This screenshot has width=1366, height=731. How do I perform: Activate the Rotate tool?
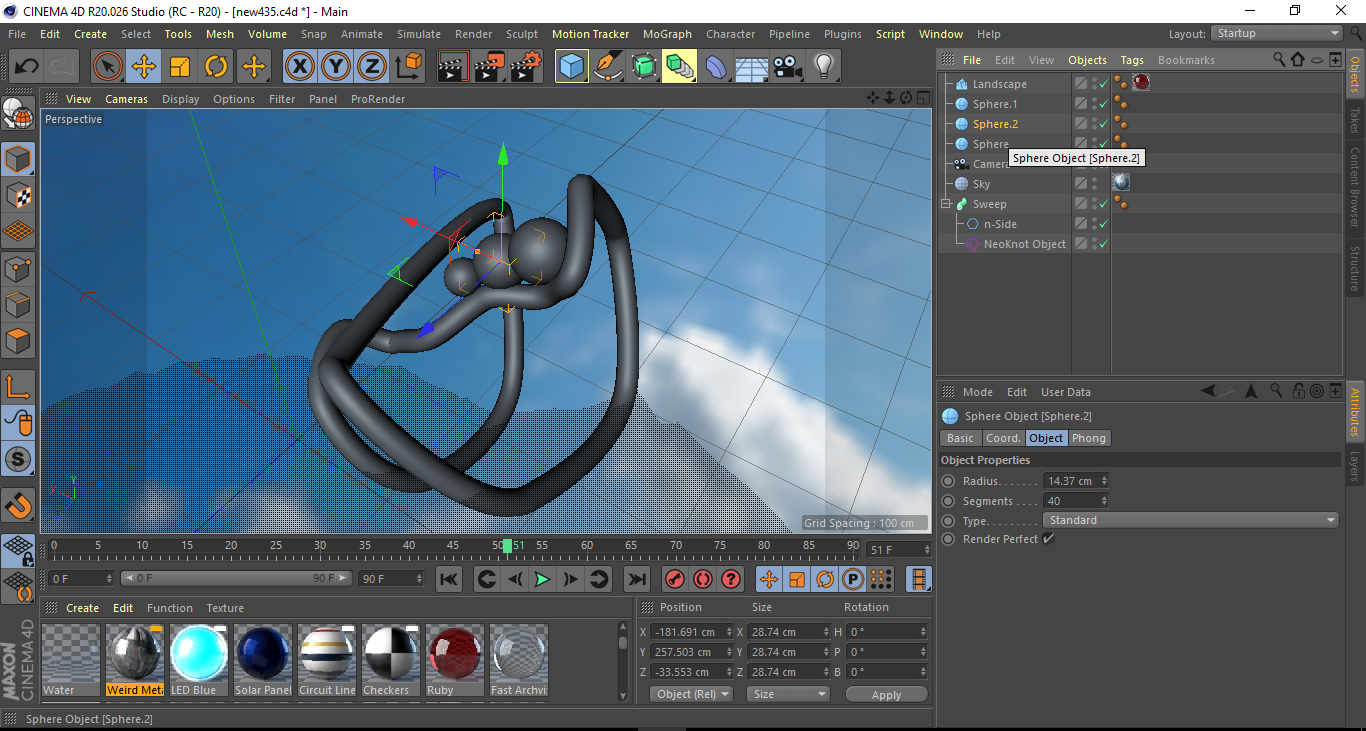216,67
